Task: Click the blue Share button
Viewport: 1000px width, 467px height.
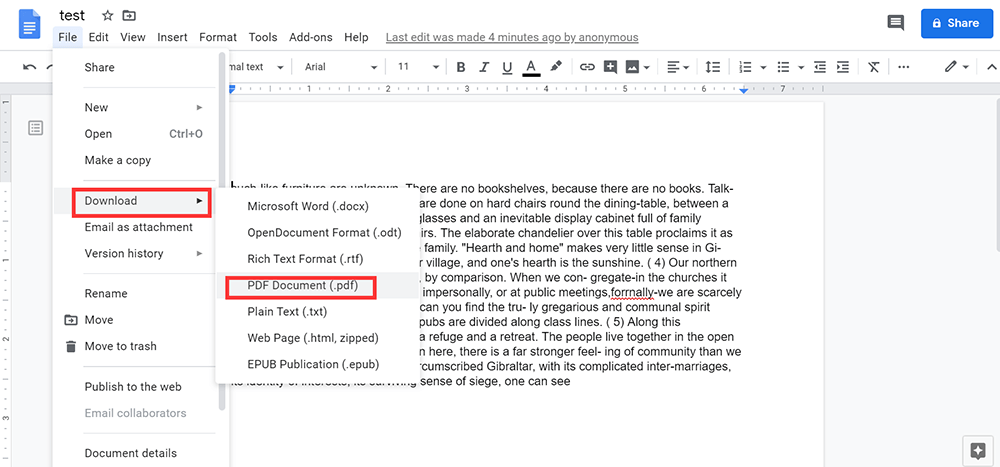Action: click(956, 23)
